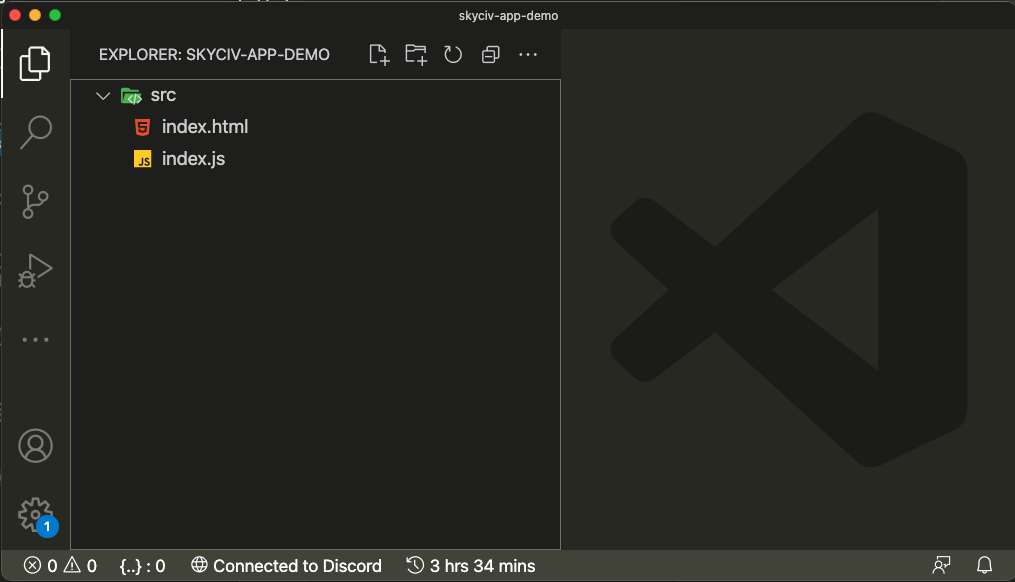1015x582 pixels.
Task: Collapse the src folder chevron
Action: [102, 96]
